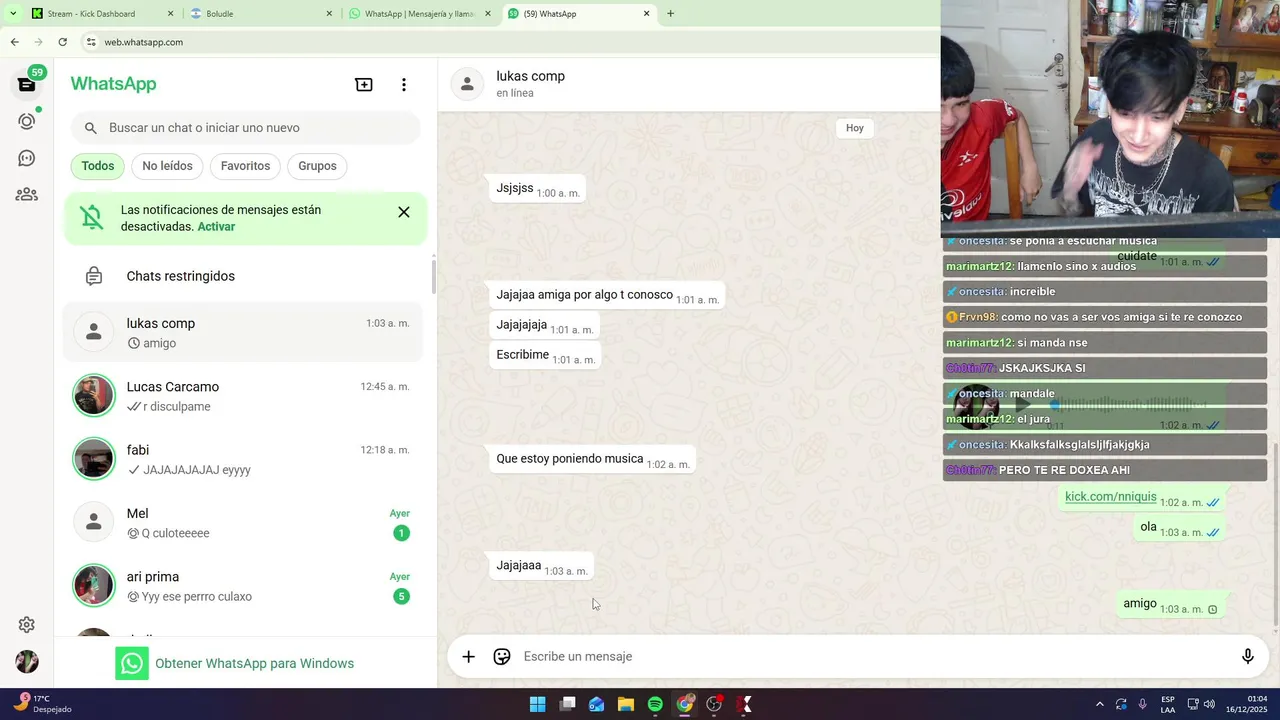Open the Status updates sidebar icon

pyautogui.click(x=27, y=121)
